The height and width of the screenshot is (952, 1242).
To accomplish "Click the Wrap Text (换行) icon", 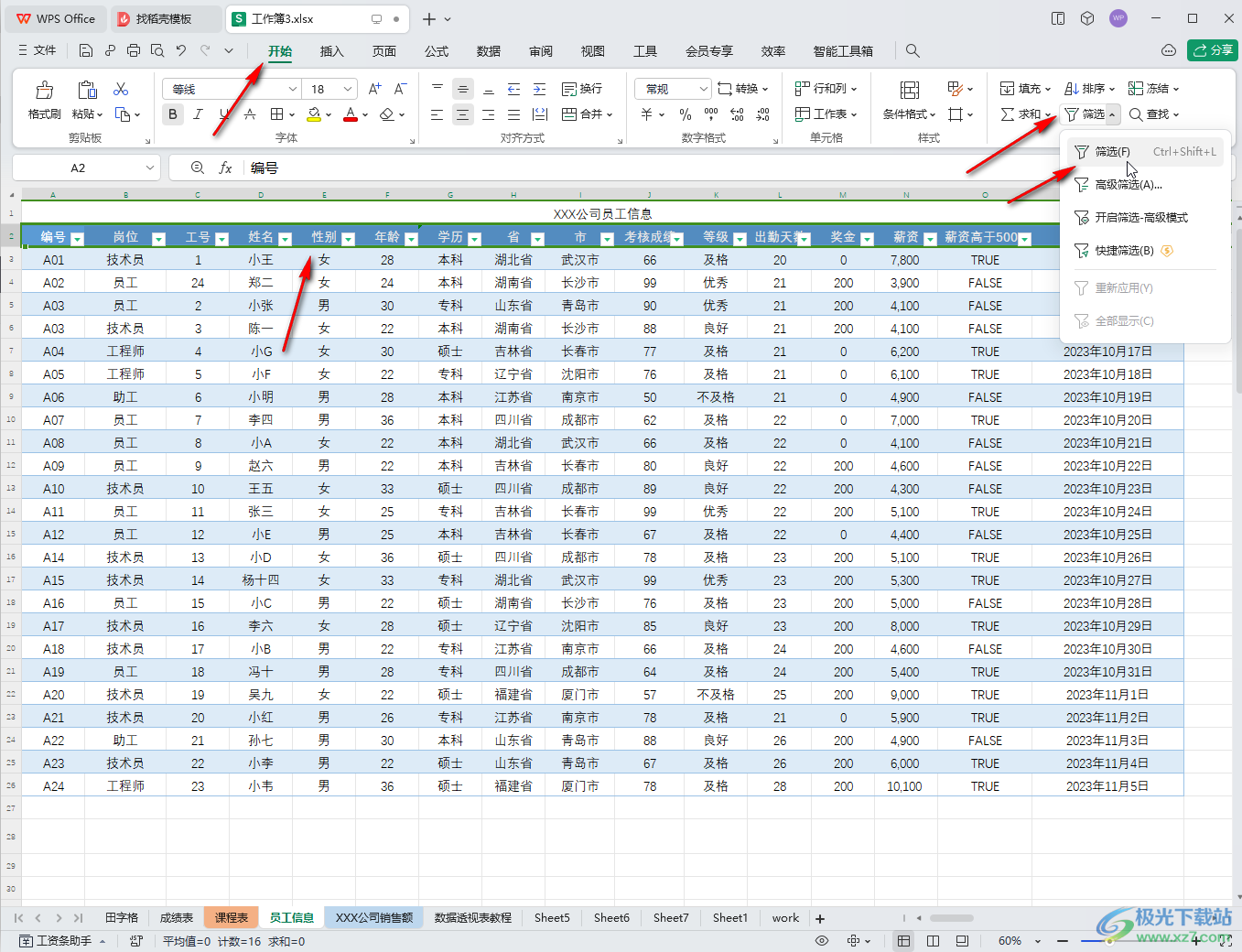I will [x=581, y=89].
